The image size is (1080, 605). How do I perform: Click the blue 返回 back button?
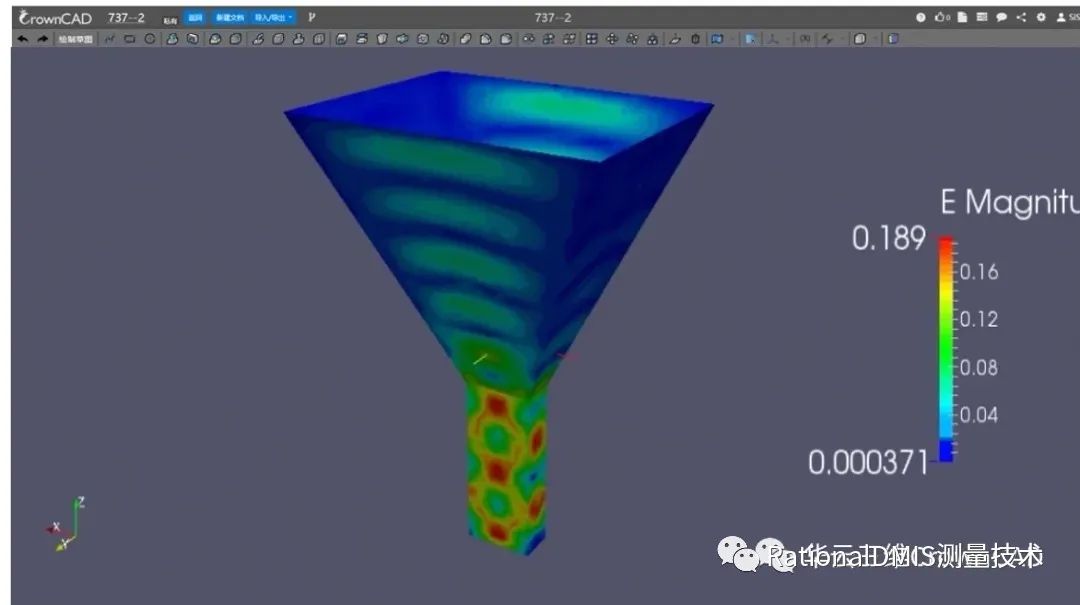(196, 18)
